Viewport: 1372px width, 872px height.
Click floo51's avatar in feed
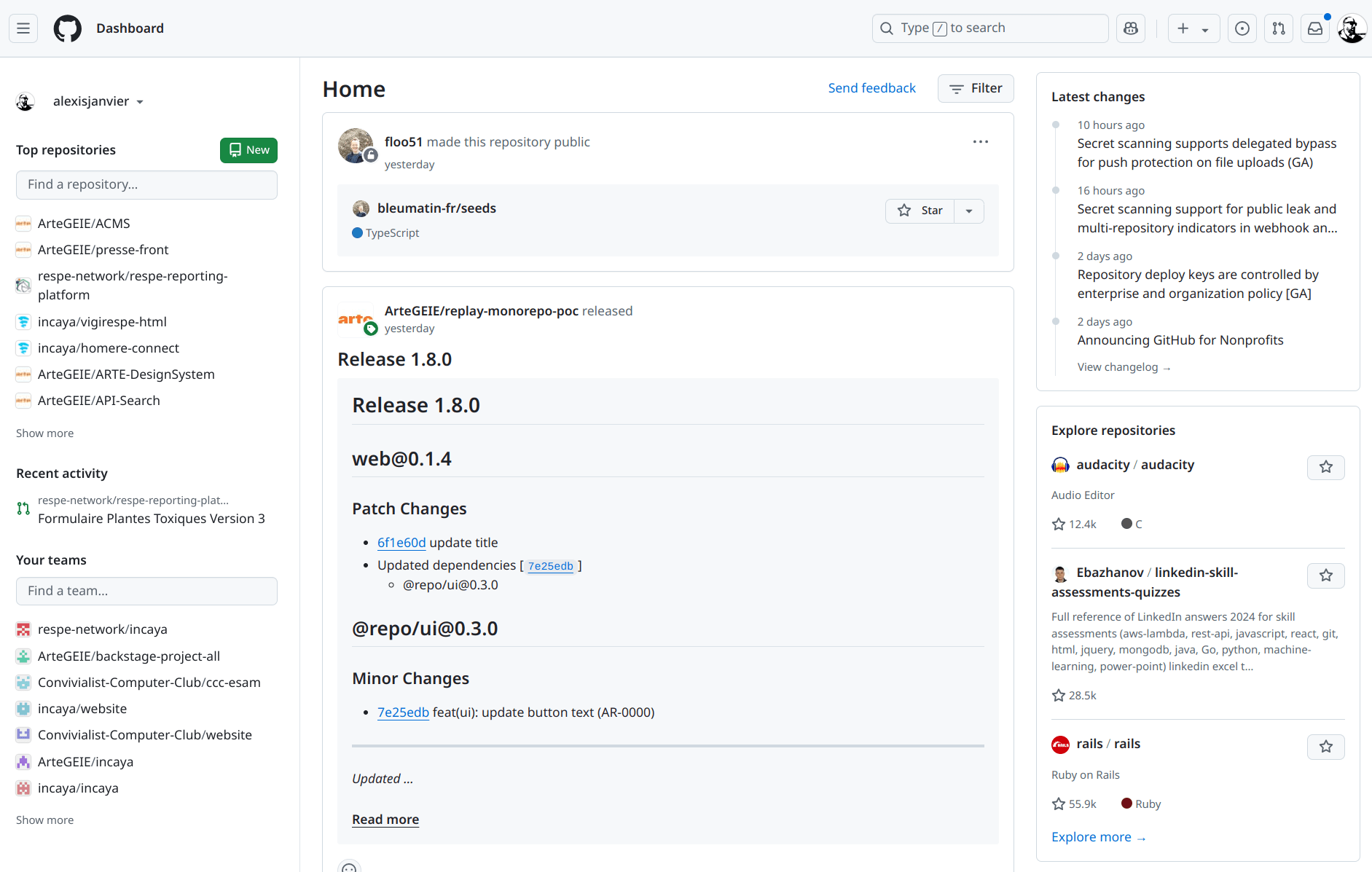pyautogui.click(x=356, y=146)
